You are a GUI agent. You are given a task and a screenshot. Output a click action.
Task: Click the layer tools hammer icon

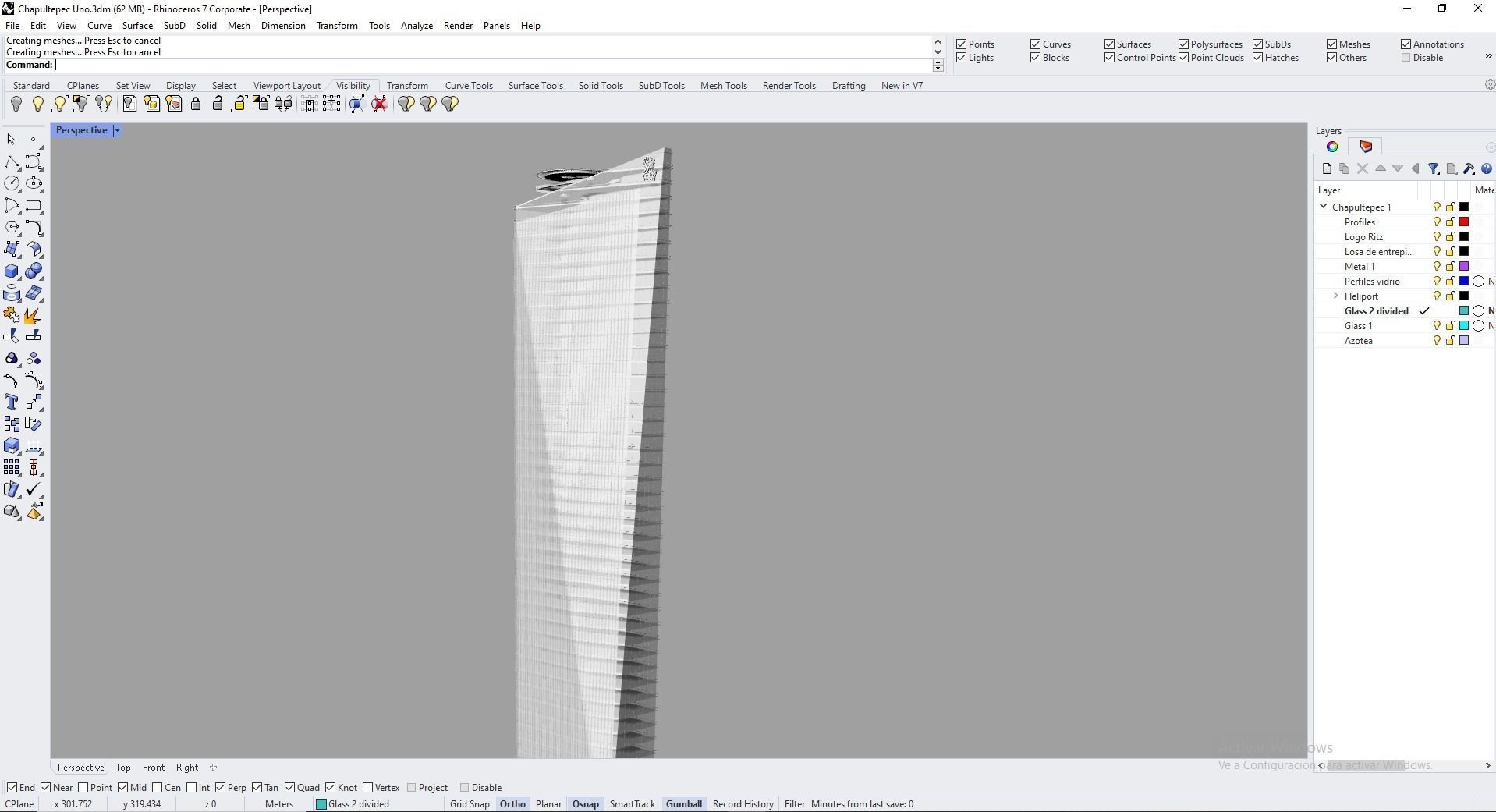pos(1469,168)
